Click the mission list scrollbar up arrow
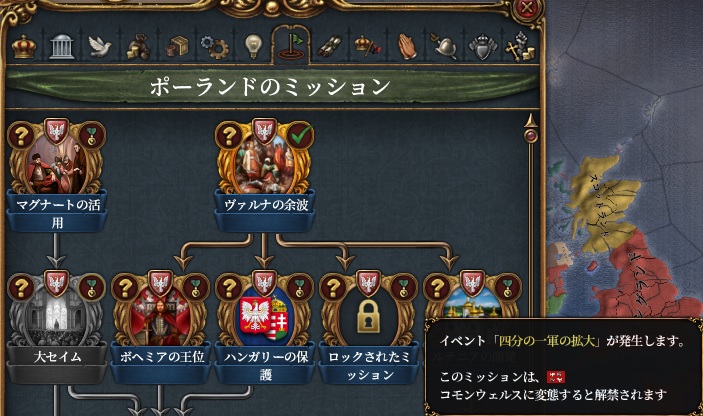The width and height of the screenshot is (703, 416). click(x=531, y=121)
